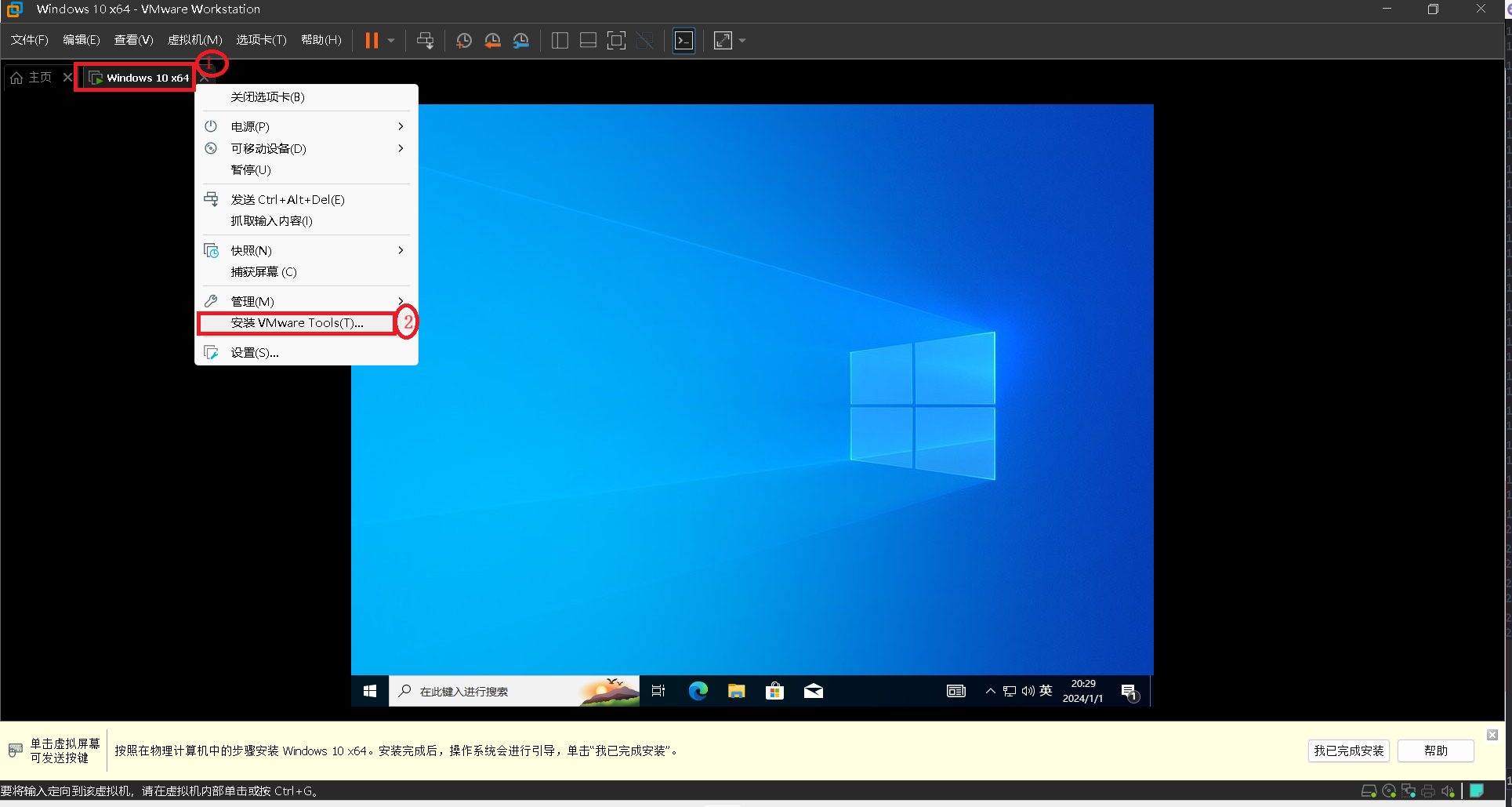Open the snapshot manager toolbar icon
1512x807 pixels.
click(x=520, y=41)
